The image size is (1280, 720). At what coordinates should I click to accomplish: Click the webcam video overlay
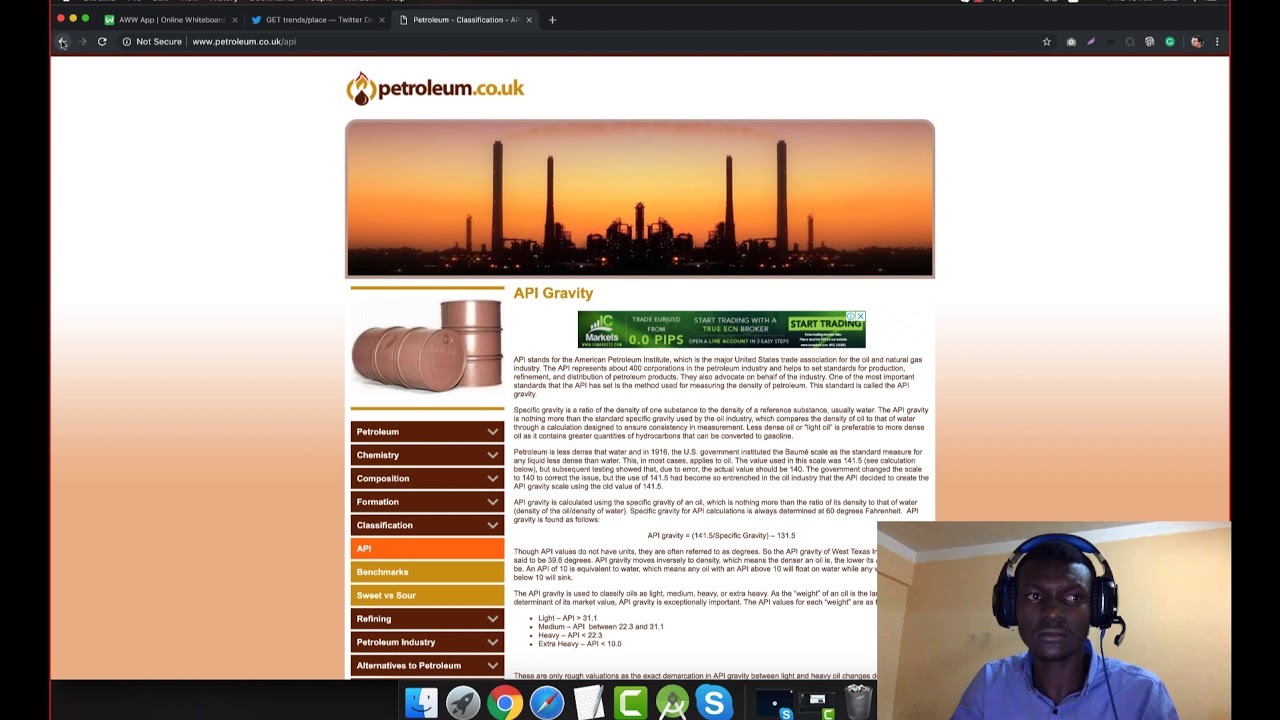click(1054, 620)
